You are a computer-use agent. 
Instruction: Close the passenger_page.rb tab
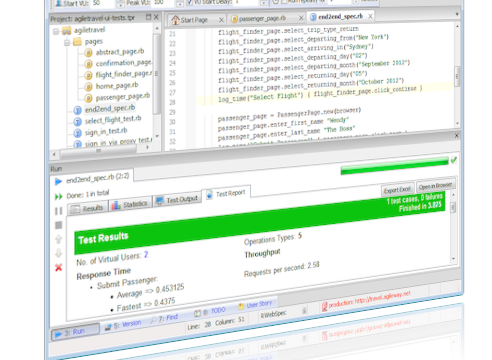click(x=301, y=17)
